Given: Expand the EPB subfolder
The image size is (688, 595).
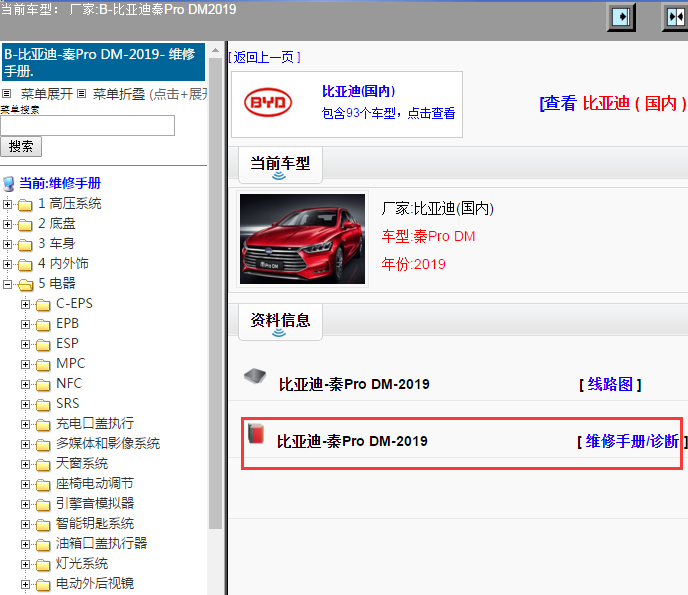Looking at the screenshot, I should pos(25,324).
